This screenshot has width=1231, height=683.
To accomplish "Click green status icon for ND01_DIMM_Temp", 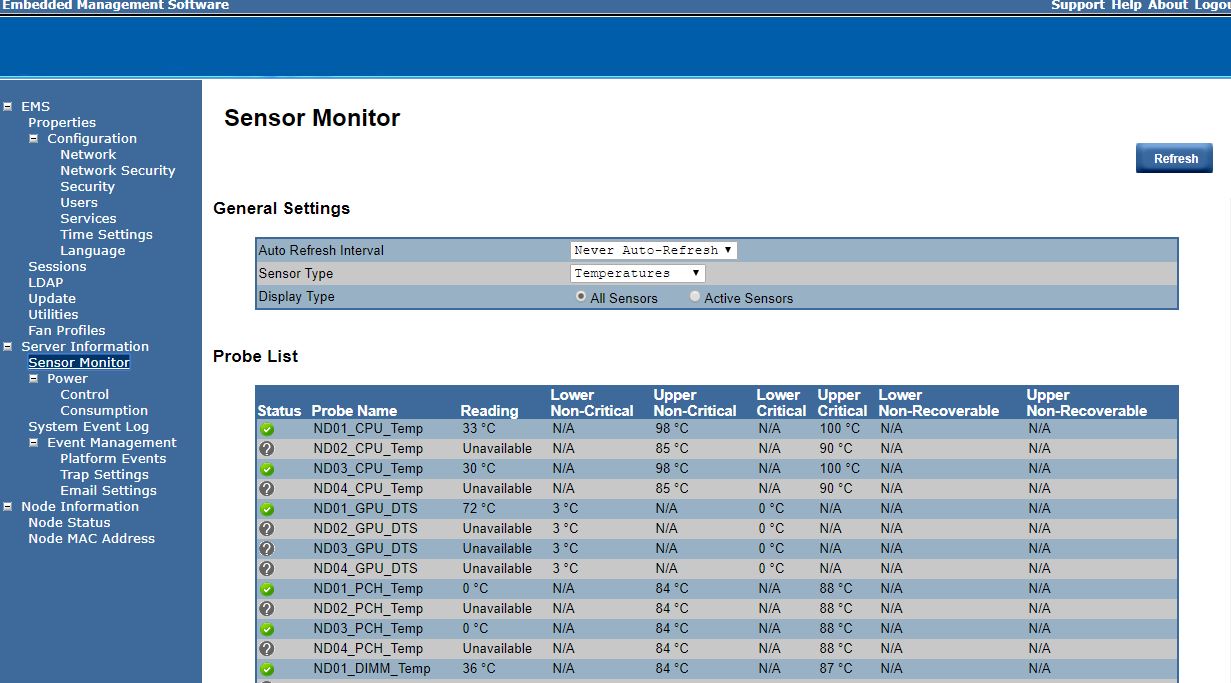I will point(267,669).
